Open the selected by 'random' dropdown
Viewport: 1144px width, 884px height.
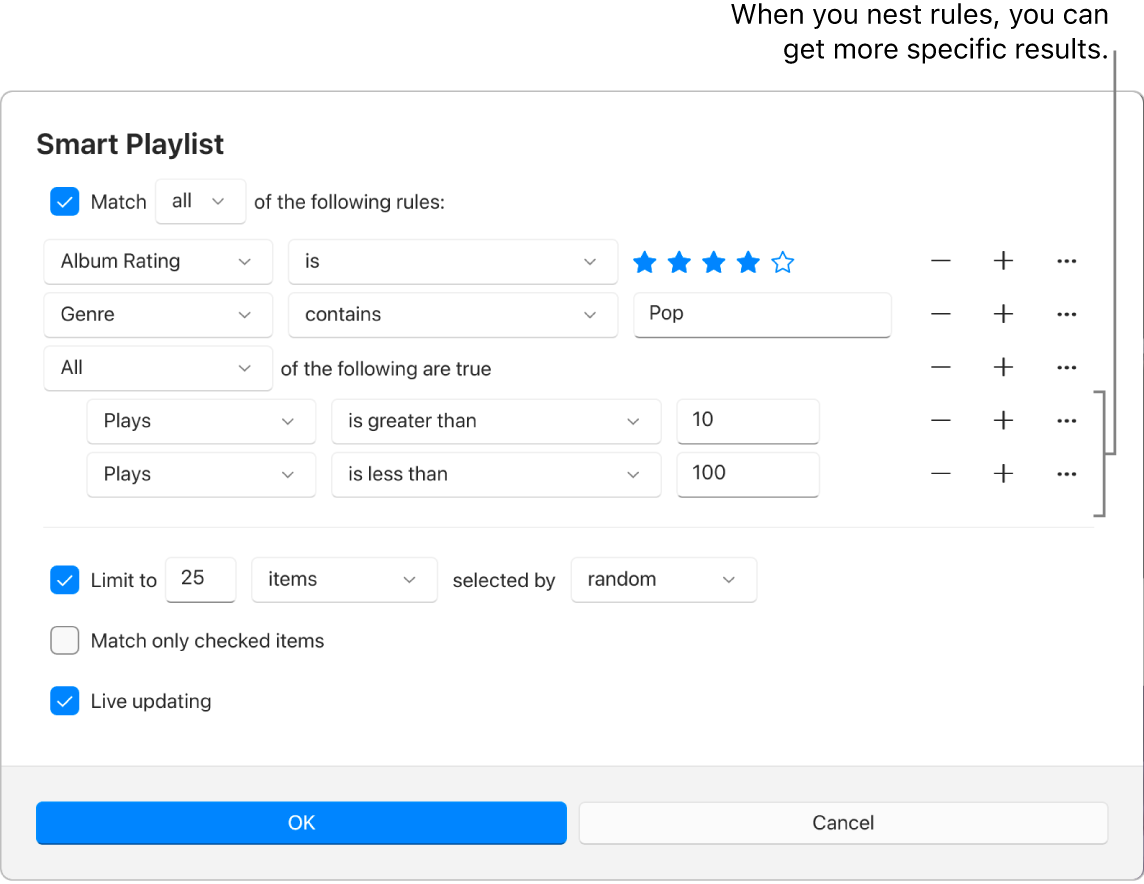[664, 580]
